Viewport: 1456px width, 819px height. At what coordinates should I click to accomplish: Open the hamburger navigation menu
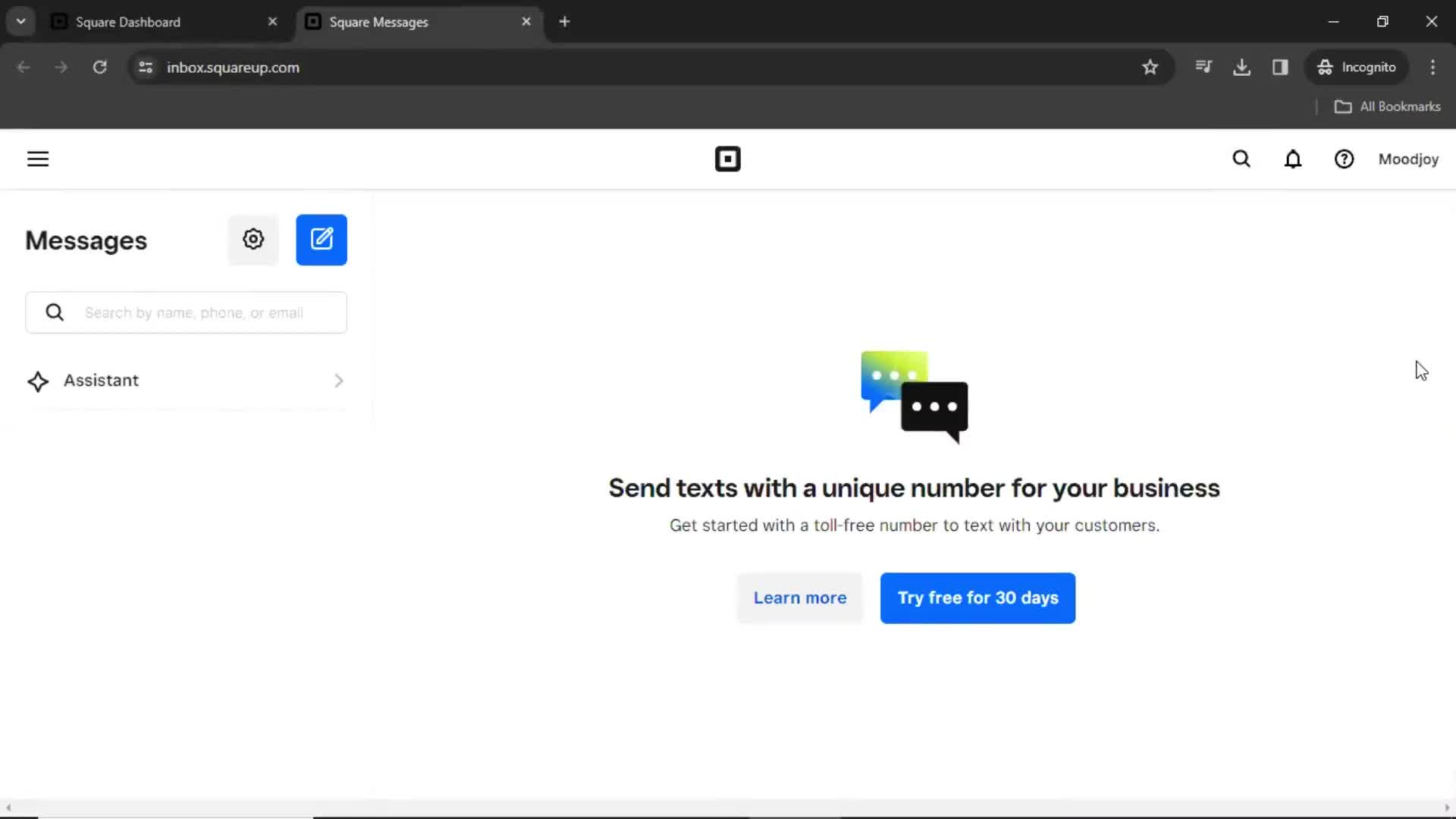coord(38,159)
